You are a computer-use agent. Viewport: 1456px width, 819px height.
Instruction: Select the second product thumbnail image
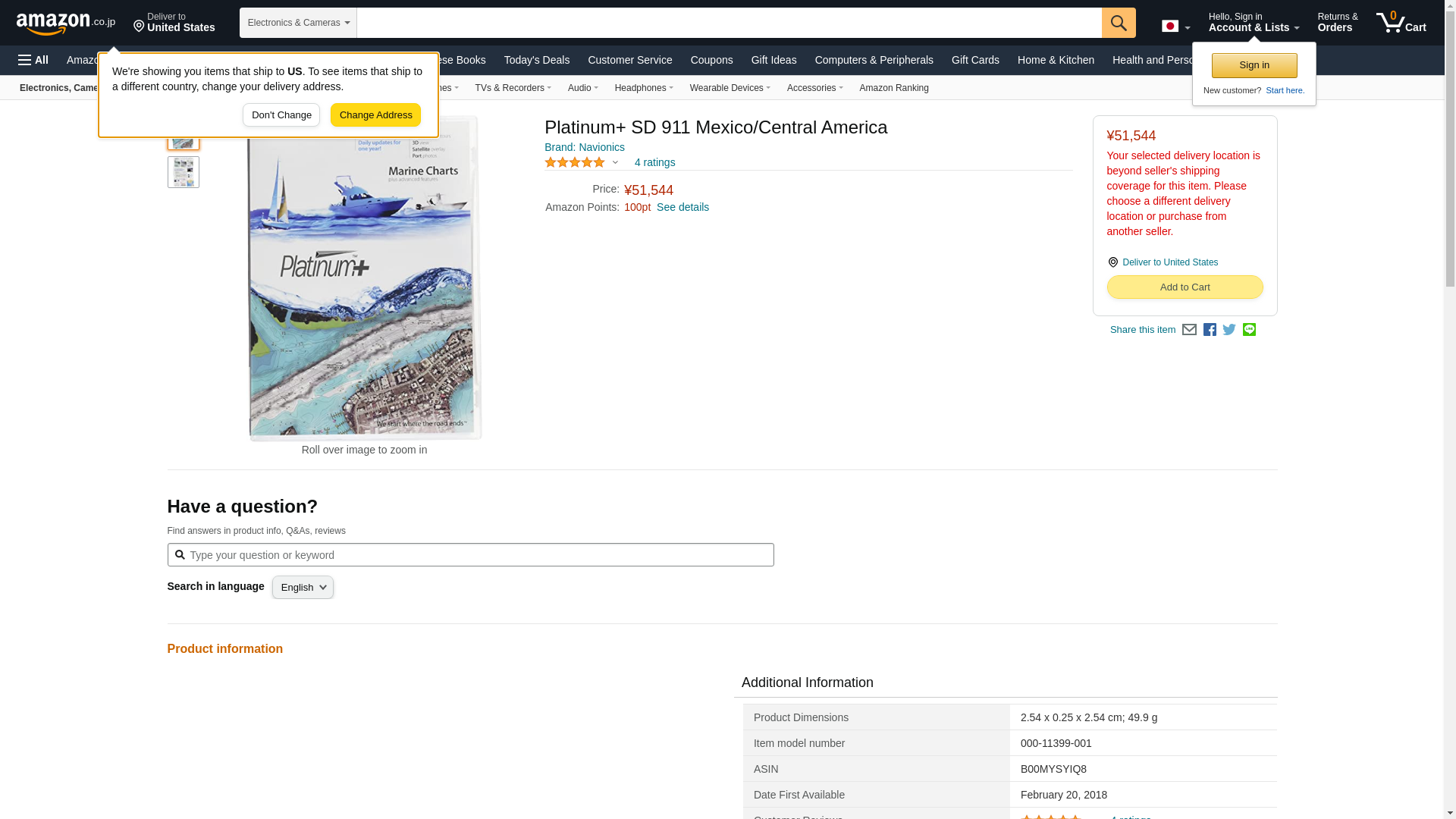point(183,172)
